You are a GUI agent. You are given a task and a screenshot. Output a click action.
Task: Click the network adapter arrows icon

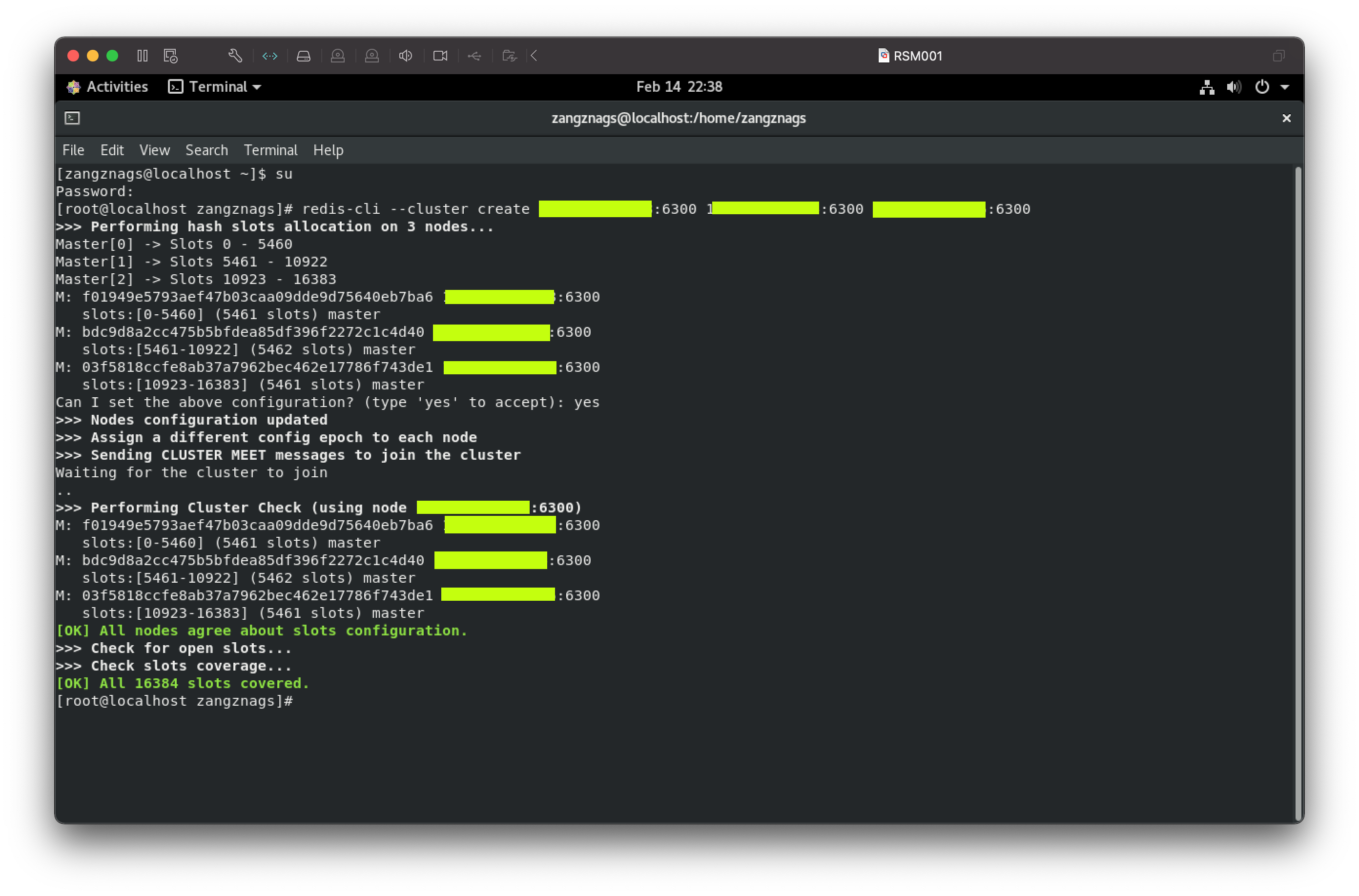point(270,56)
